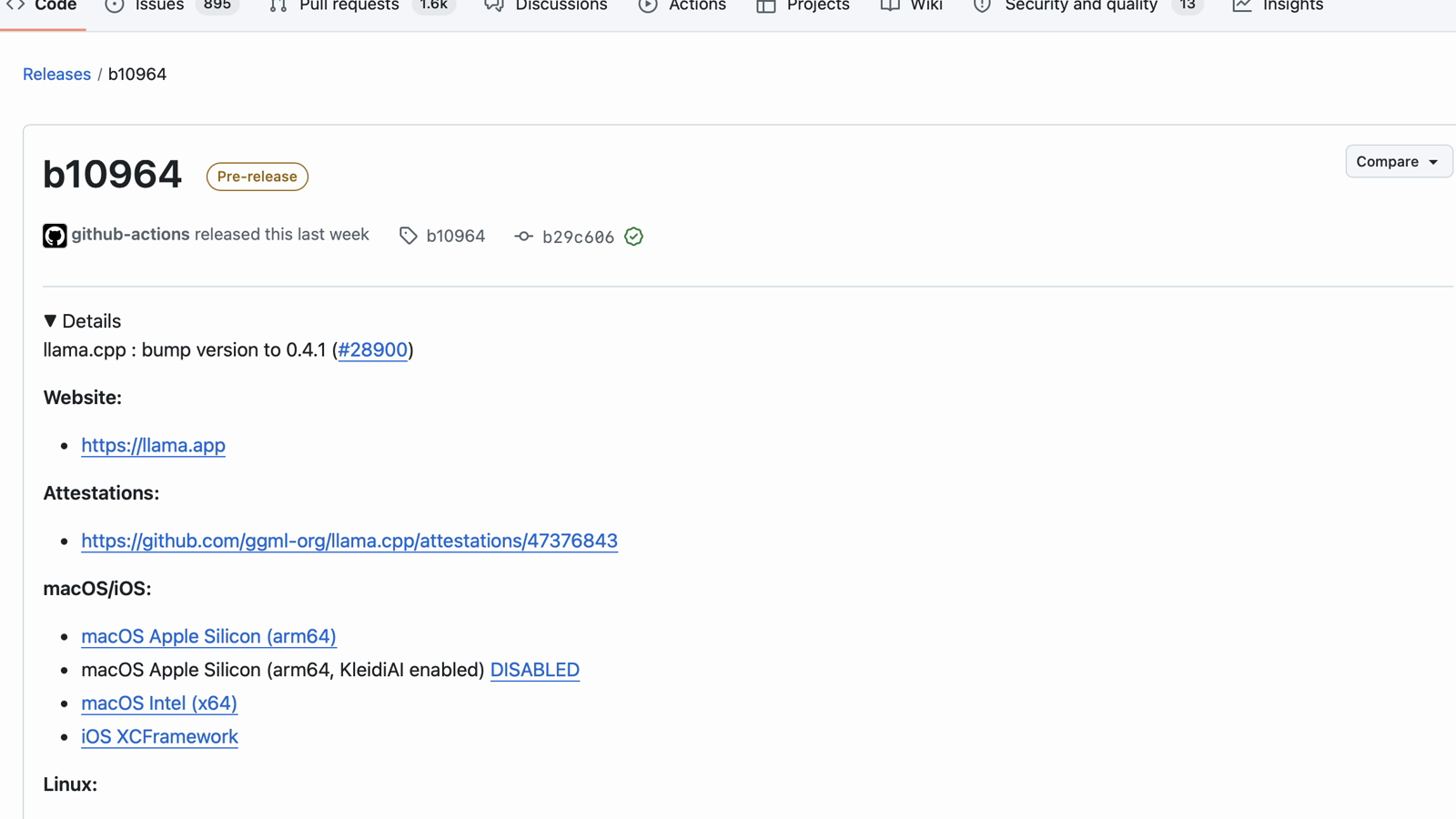Open the Compare dropdown
1456x819 pixels.
point(1399,161)
